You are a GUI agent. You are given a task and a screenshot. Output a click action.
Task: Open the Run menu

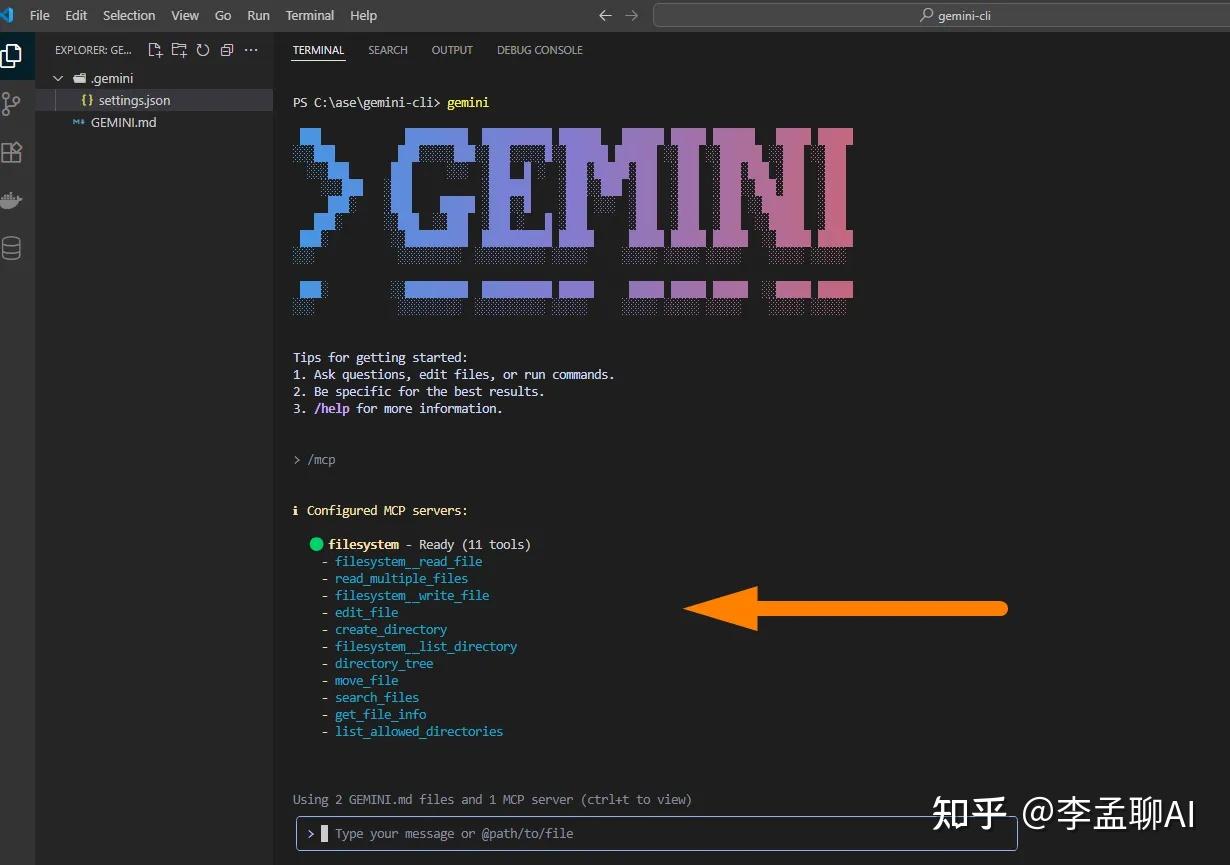(258, 15)
